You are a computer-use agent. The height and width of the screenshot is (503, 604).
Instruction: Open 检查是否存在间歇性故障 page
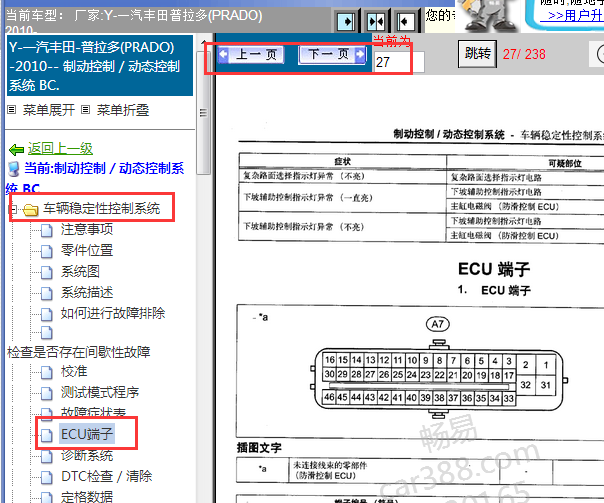click(79, 352)
